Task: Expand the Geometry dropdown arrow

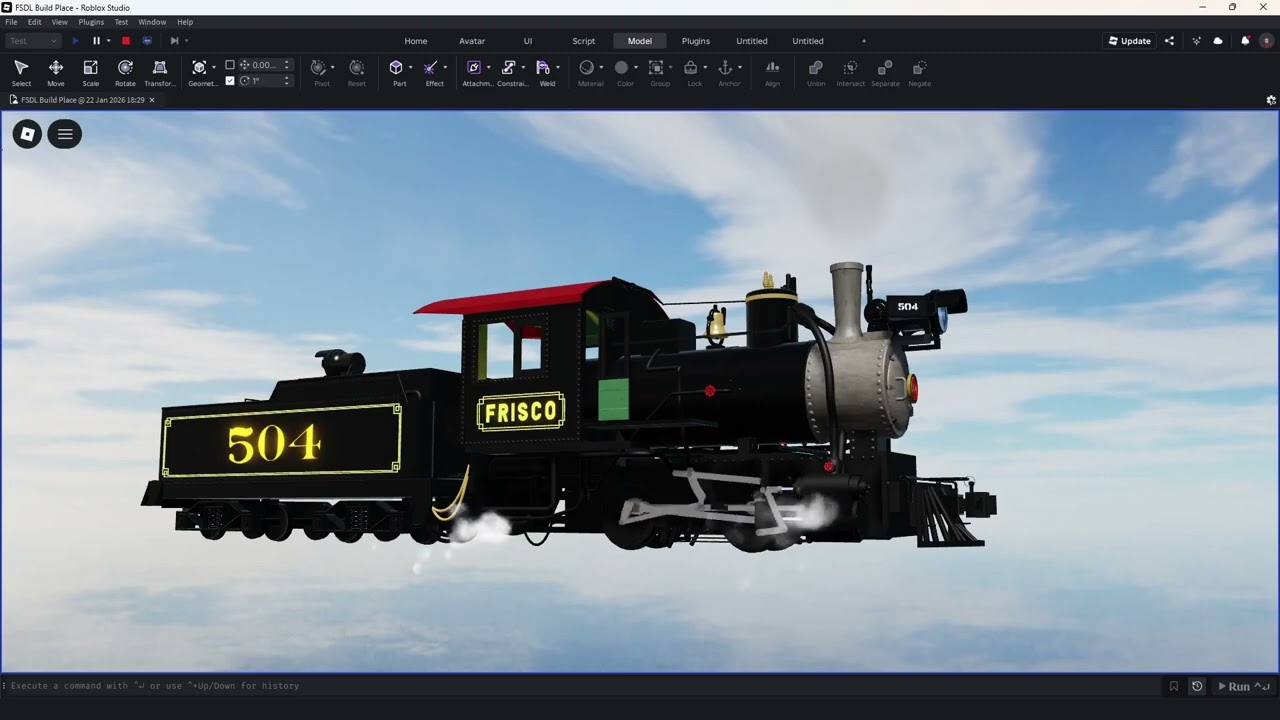Action: (x=214, y=68)
